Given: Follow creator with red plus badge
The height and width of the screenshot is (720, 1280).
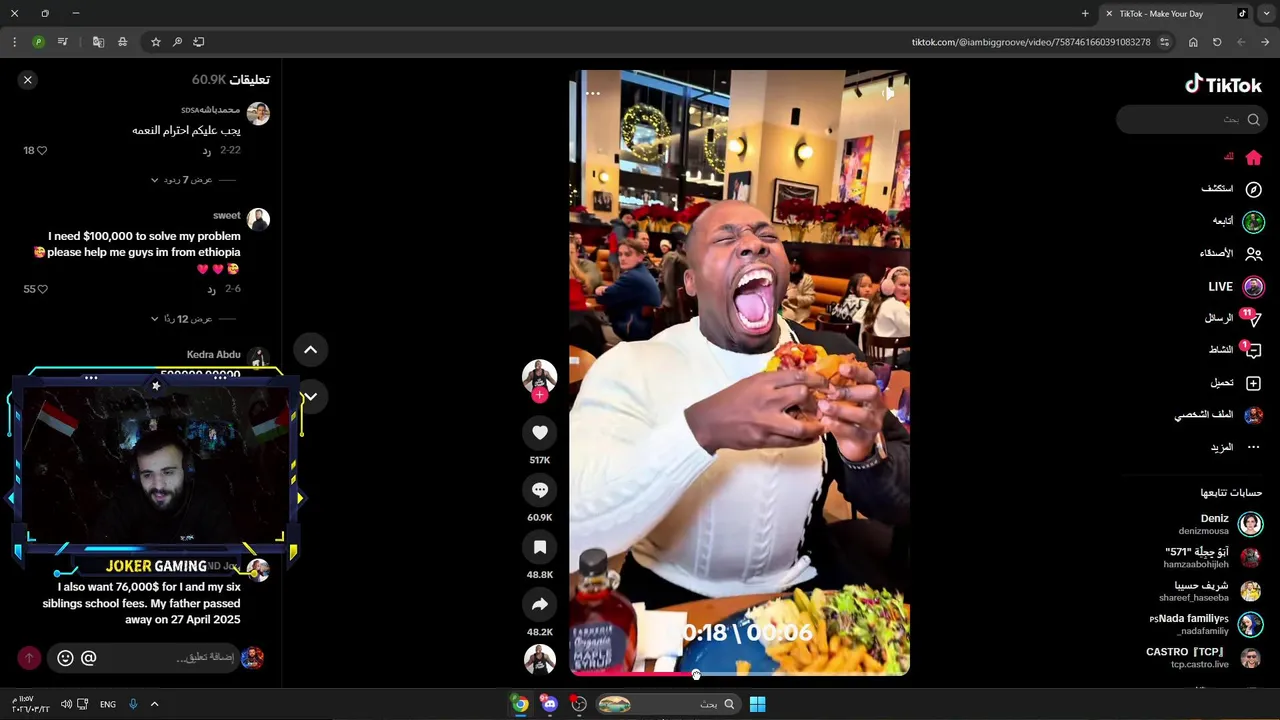Looking at the screenshot, I should (540, 395).
